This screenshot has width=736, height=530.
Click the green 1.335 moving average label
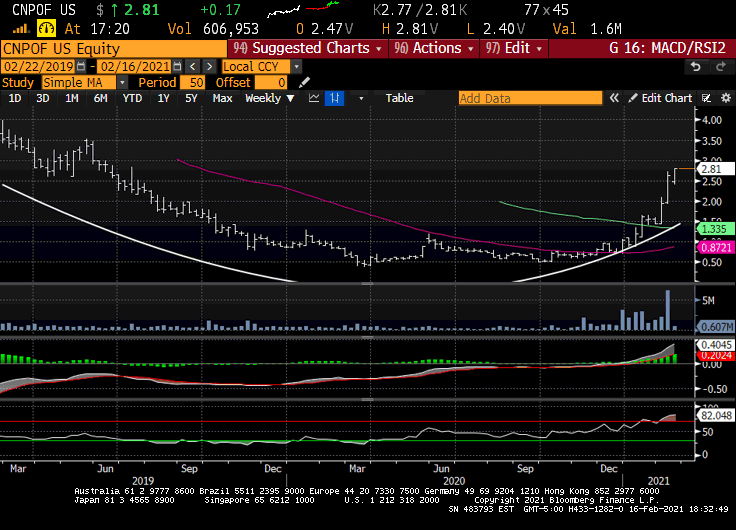pos(715,229)
